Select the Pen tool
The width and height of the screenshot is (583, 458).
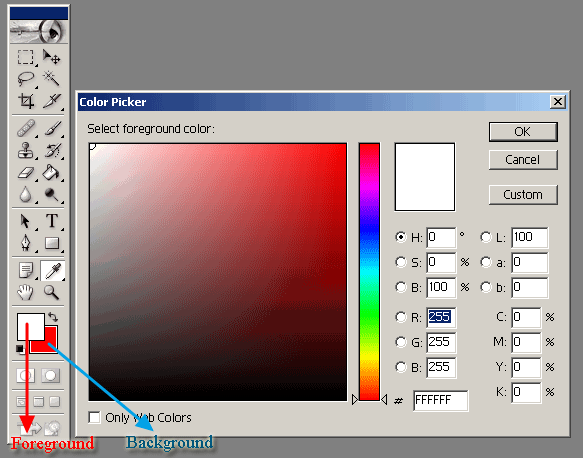[25, 243]
